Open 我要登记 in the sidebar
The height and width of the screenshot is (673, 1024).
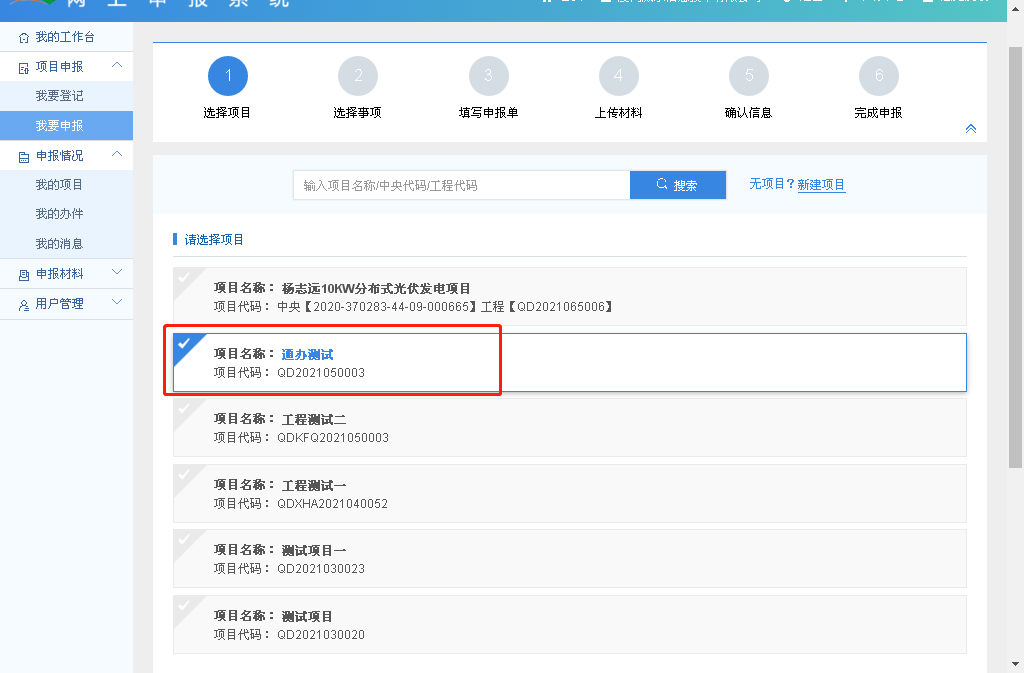pos(59,96)
